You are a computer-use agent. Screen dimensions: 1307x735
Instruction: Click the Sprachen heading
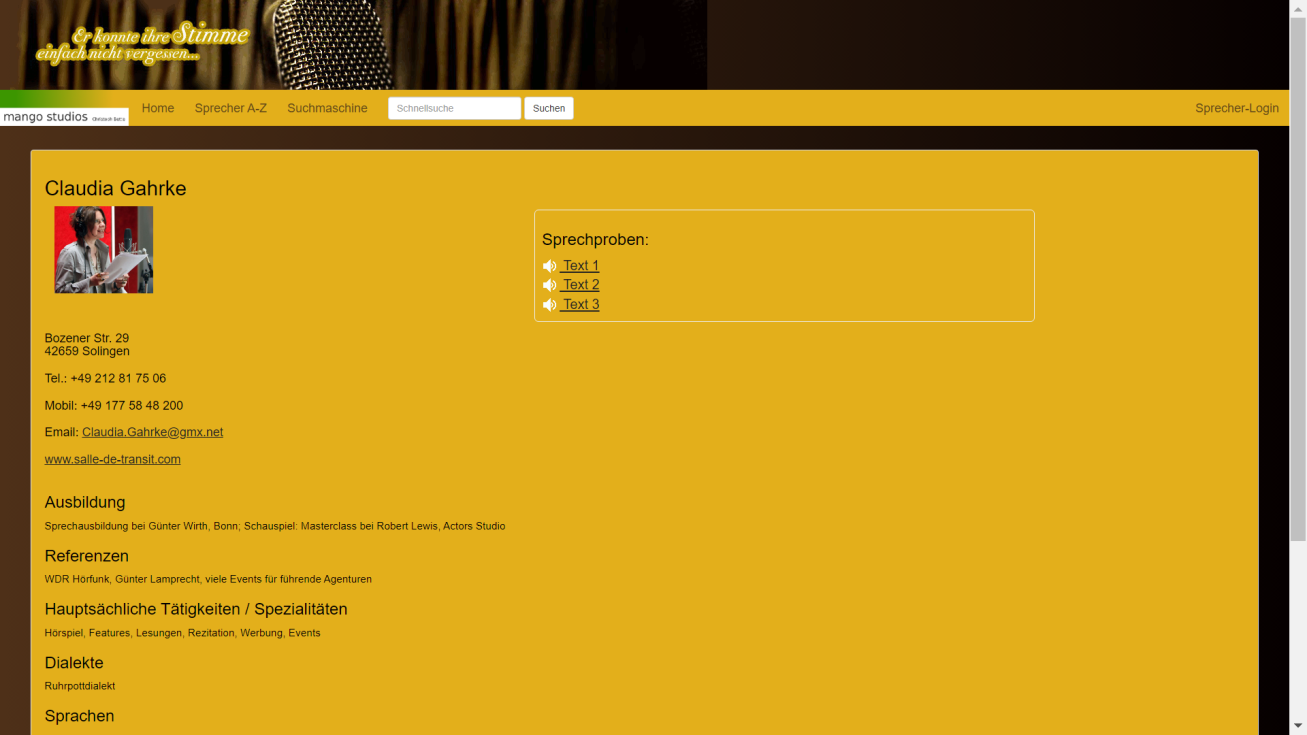click(79, 716)
